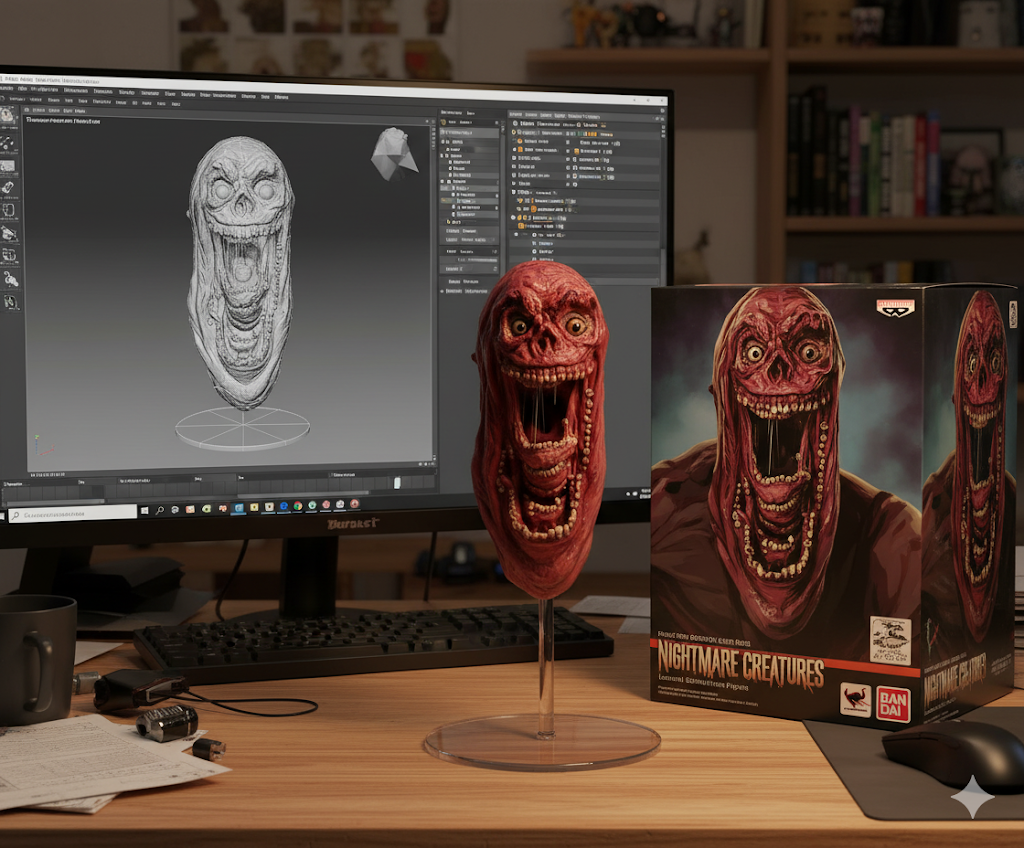Click the white navigation head in viewport corner
This screenshot has height=848, width=1024.
(x=393, y=154)
